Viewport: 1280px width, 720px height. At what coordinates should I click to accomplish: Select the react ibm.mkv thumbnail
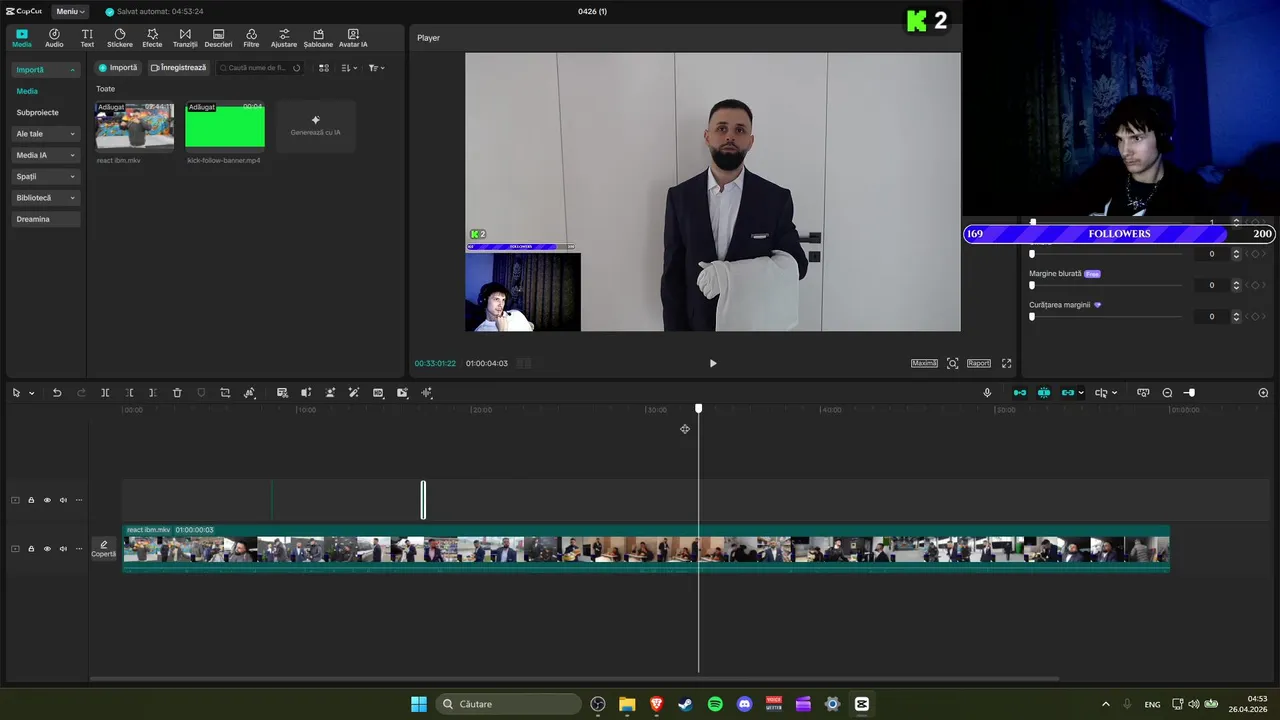135,126
